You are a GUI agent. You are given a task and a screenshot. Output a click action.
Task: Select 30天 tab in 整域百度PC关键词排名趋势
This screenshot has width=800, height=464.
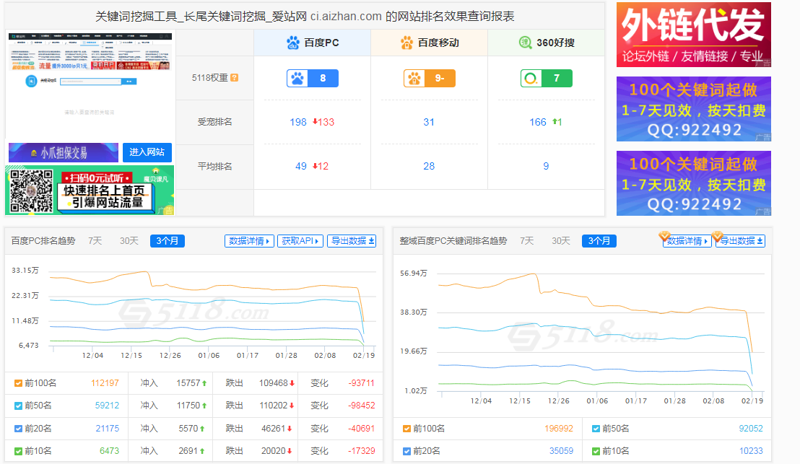tap(561, 241)
